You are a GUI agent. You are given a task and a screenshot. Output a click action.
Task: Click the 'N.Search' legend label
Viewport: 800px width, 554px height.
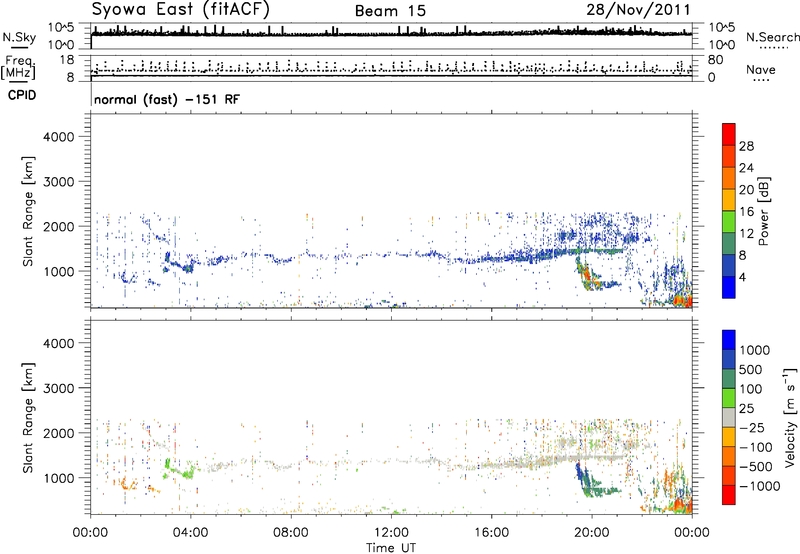[x=772, y=37]
